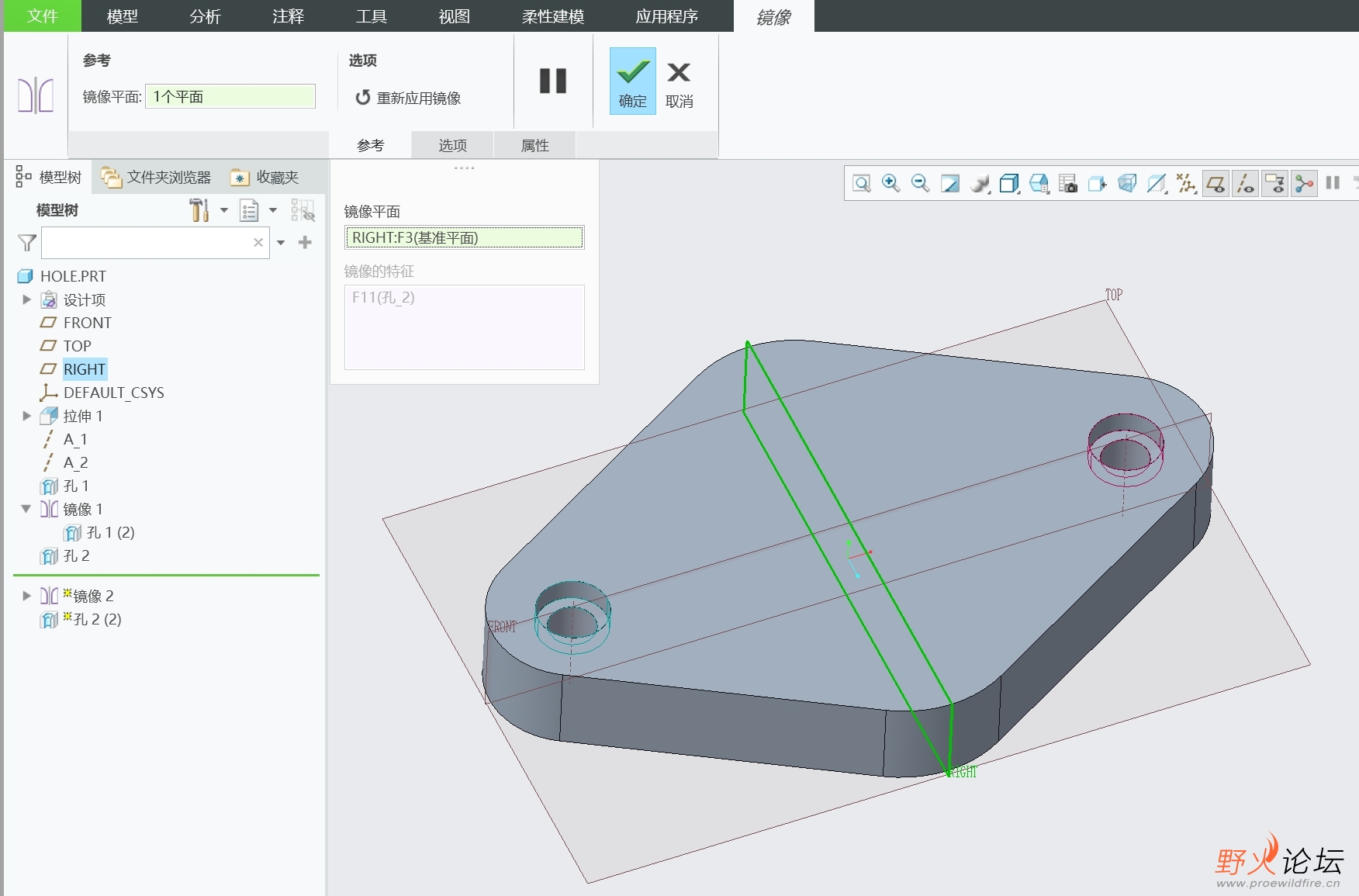Open the 柔性建模 ribbon tab

coord(552,16)
